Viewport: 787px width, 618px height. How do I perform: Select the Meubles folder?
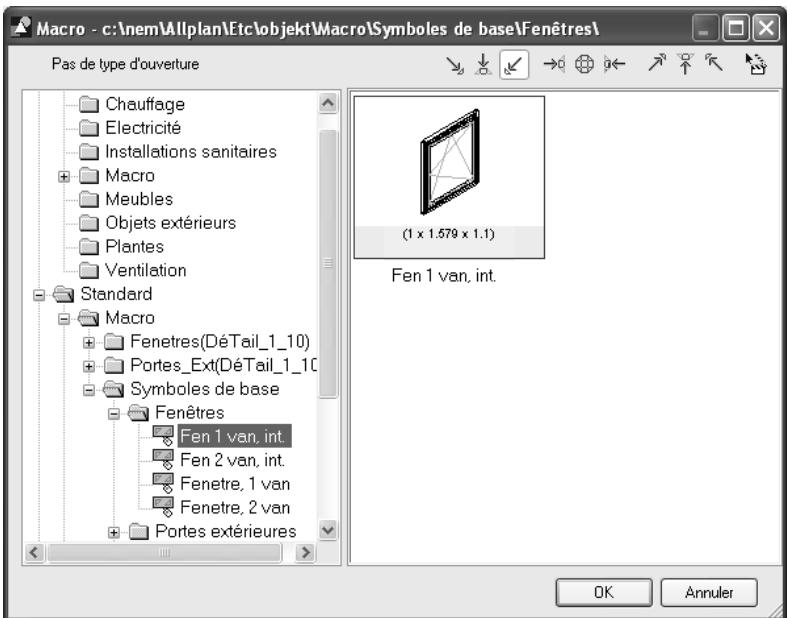coord(126,199)
